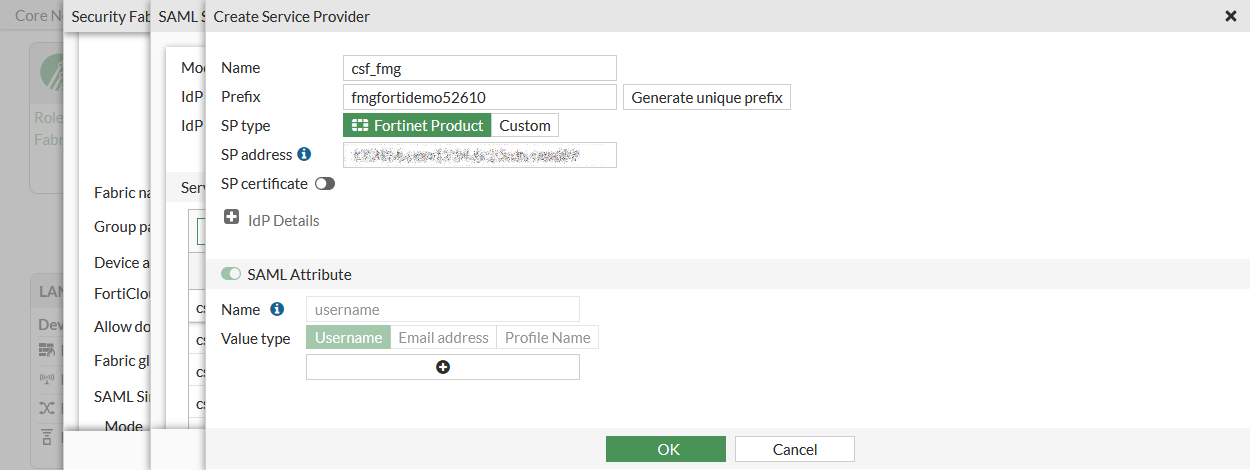Click the SAML attribute name field
1250x470 pixels.
click(x=442, y=309)
